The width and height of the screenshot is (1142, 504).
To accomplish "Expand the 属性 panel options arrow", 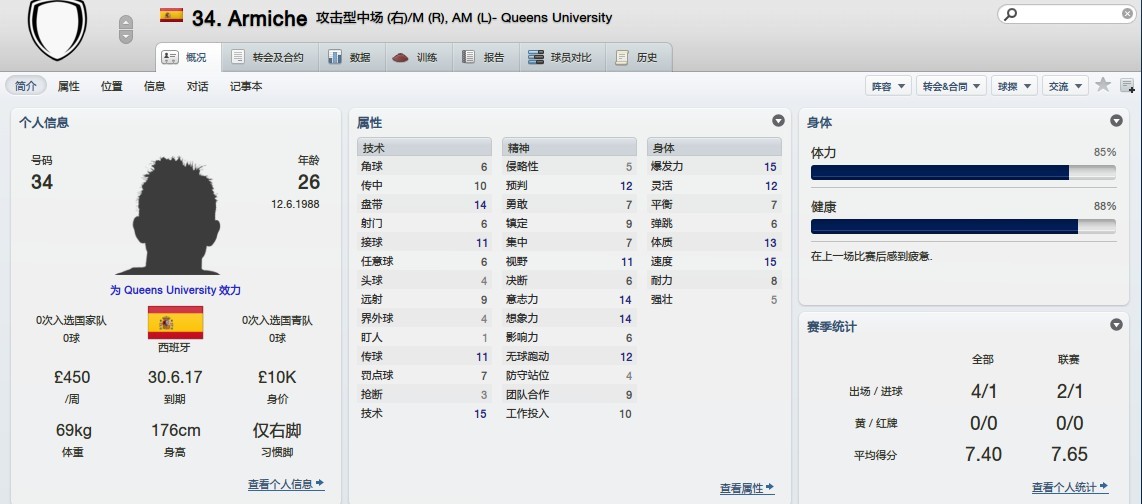I will 778,121.
